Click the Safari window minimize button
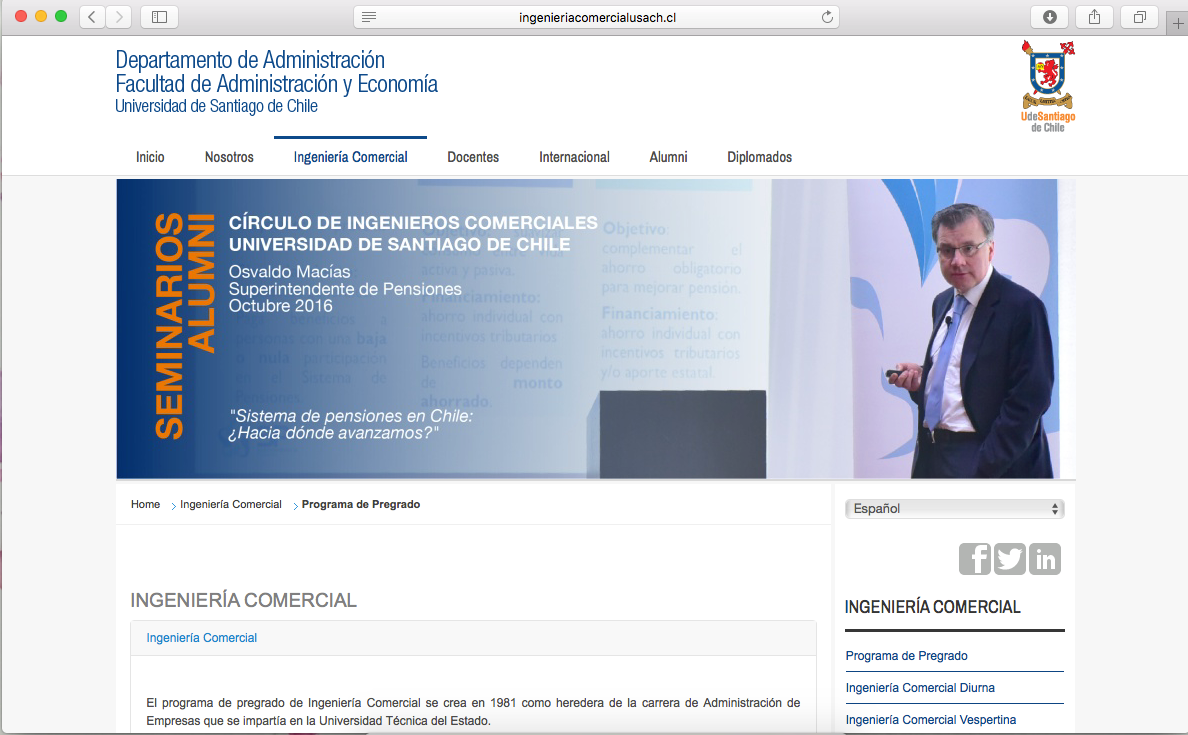Viewport: 1188px width, 735px height. (x=41, y=16)
